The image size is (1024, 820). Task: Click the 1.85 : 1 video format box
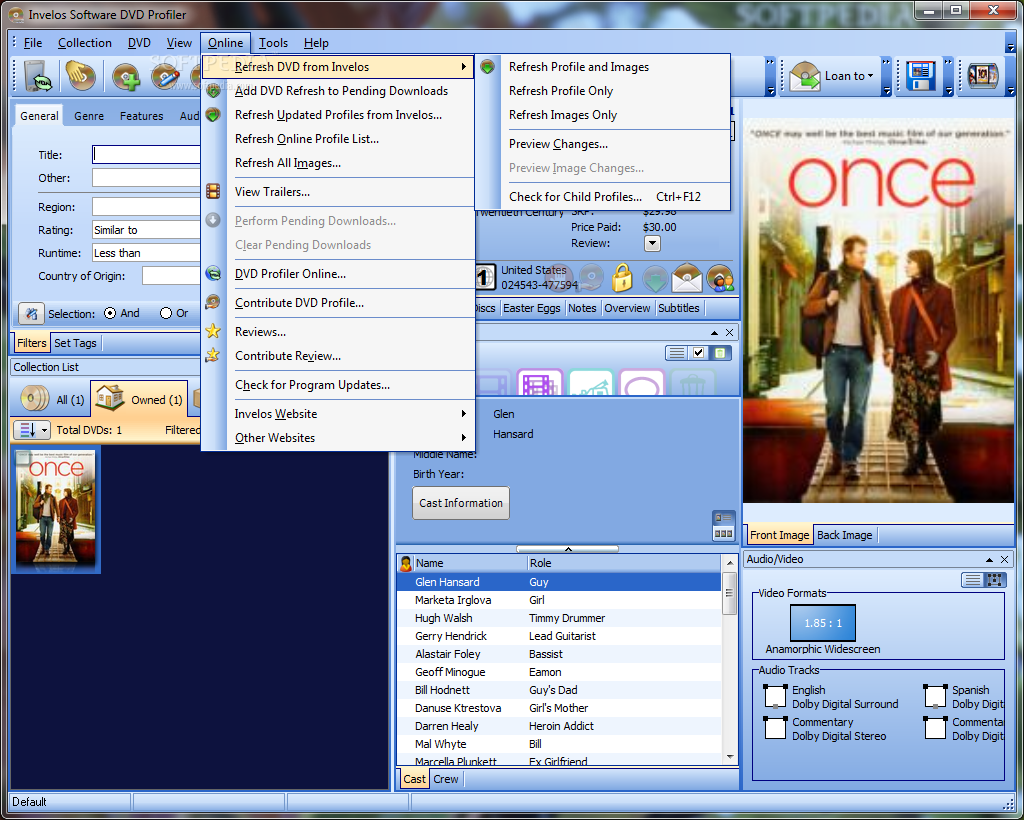tap(822, 623)
